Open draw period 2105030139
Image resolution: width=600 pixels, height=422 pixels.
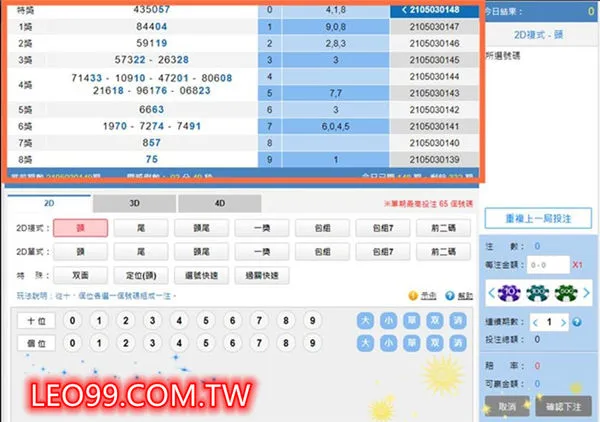point(434,160)
